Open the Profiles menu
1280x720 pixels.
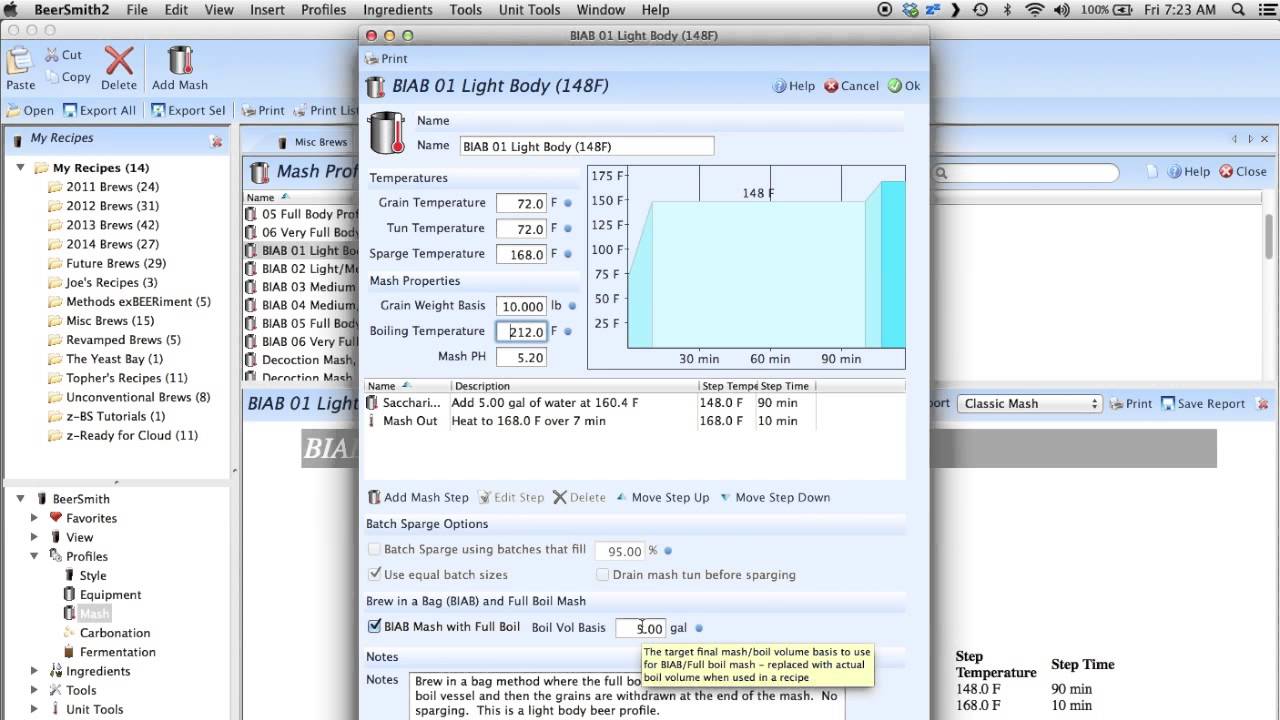323,10
